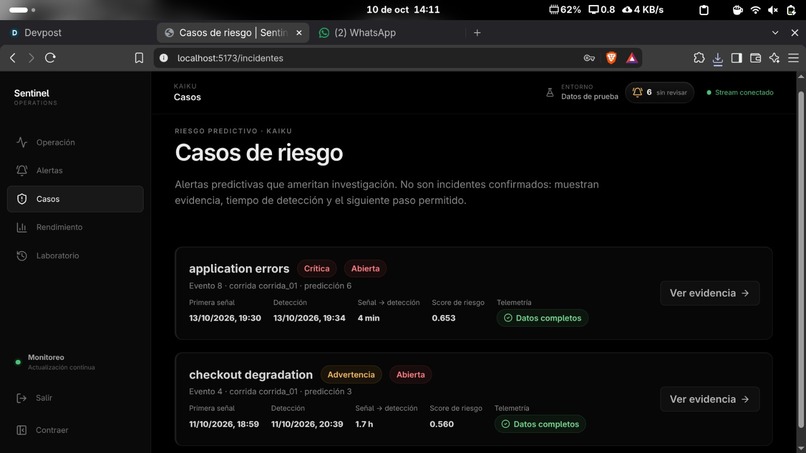806x453 pixels.
Task: Click the Brave Rewards triangle icon
Action: point(632,58)
